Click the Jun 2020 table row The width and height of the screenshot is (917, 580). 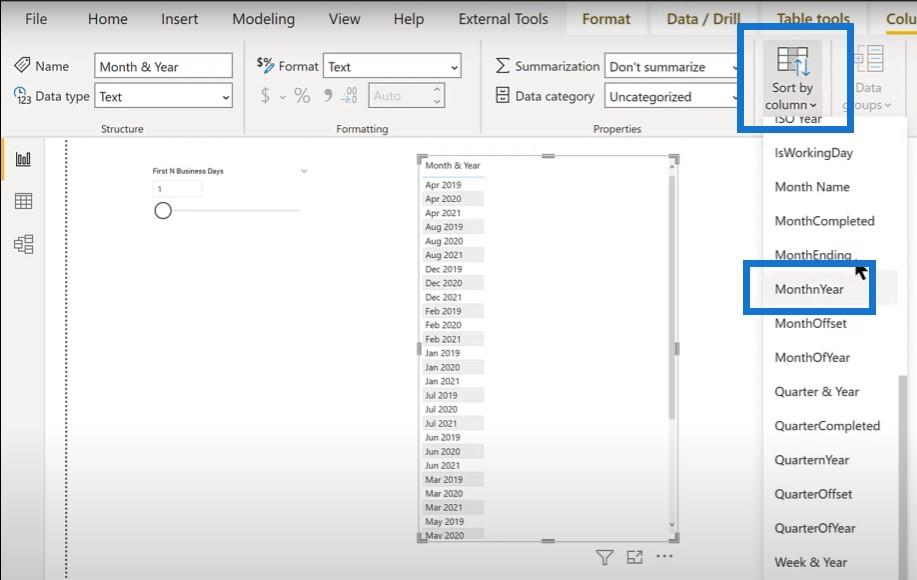453,451
